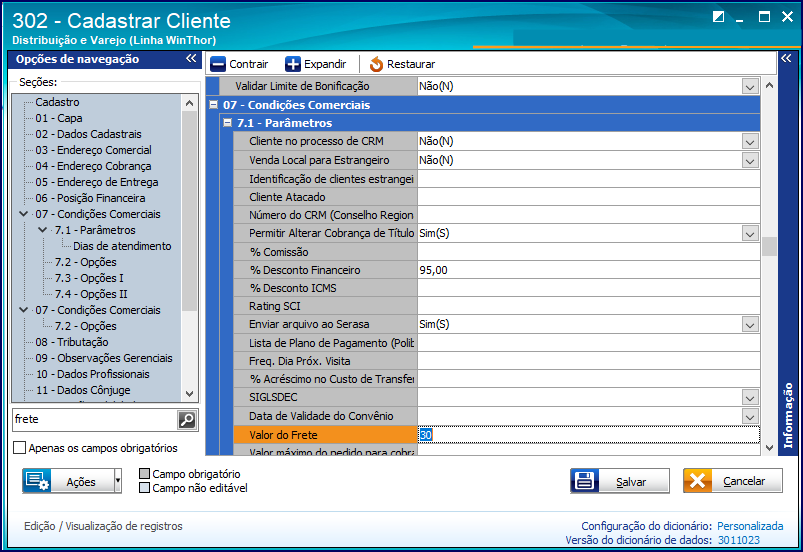
Task: Go to 05 - Endereço de Entrega section
Action: click(97, 182)
